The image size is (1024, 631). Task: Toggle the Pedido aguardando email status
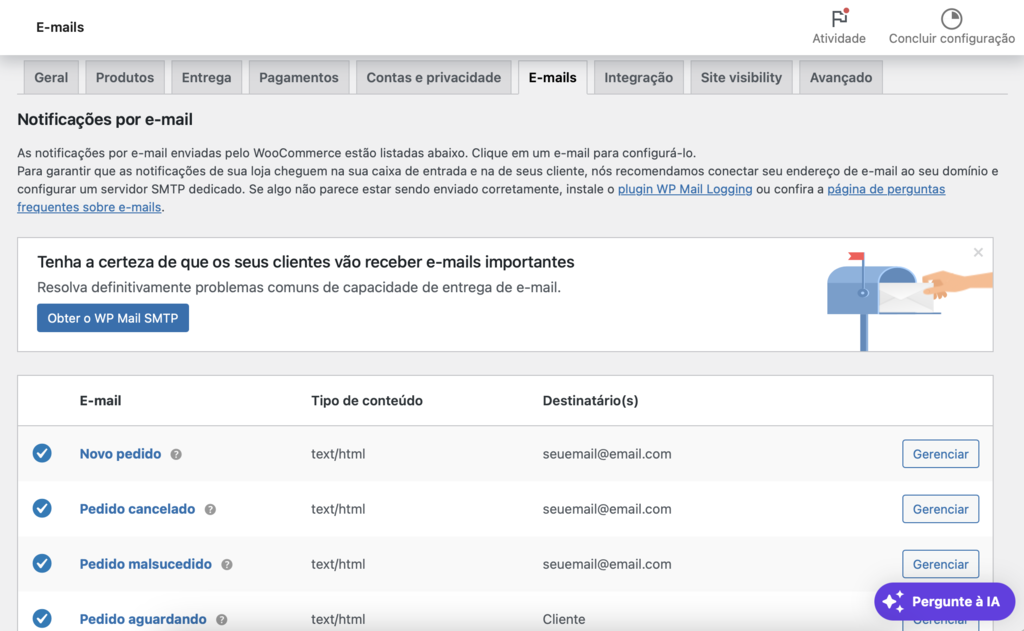[x=42, y=618]
